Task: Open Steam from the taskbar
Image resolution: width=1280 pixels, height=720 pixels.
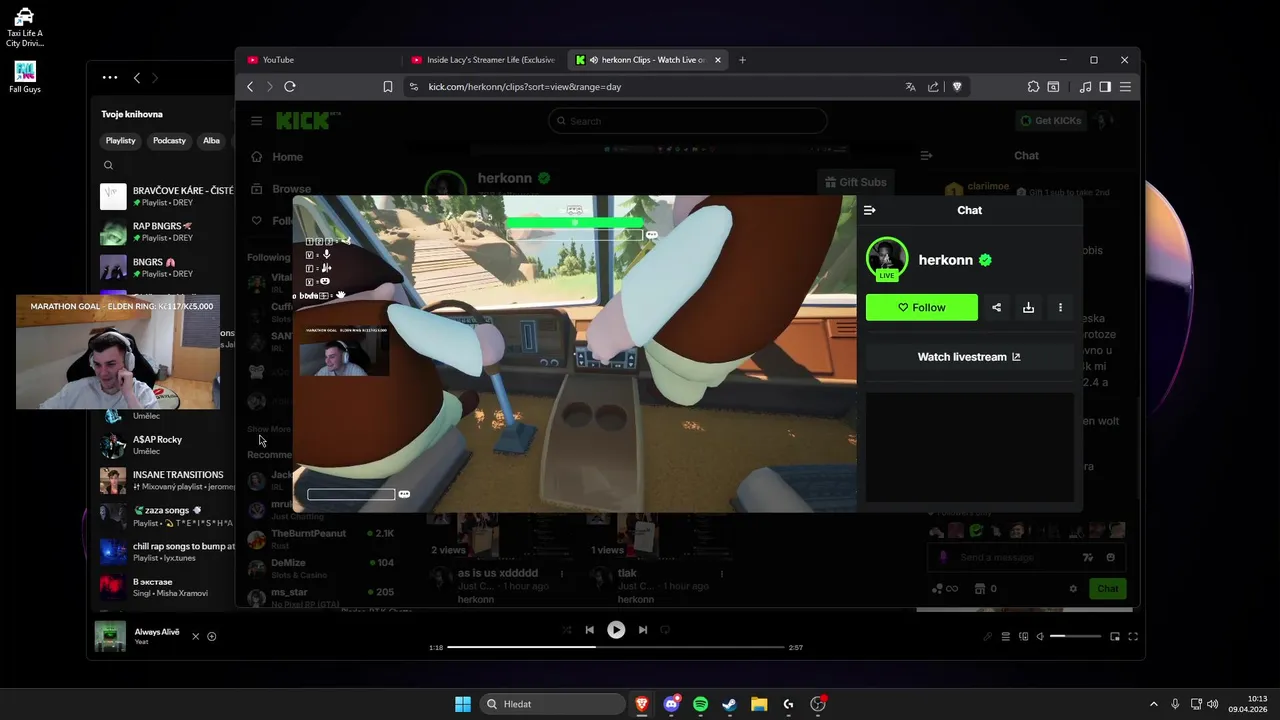Action: [x=730, y=704]
